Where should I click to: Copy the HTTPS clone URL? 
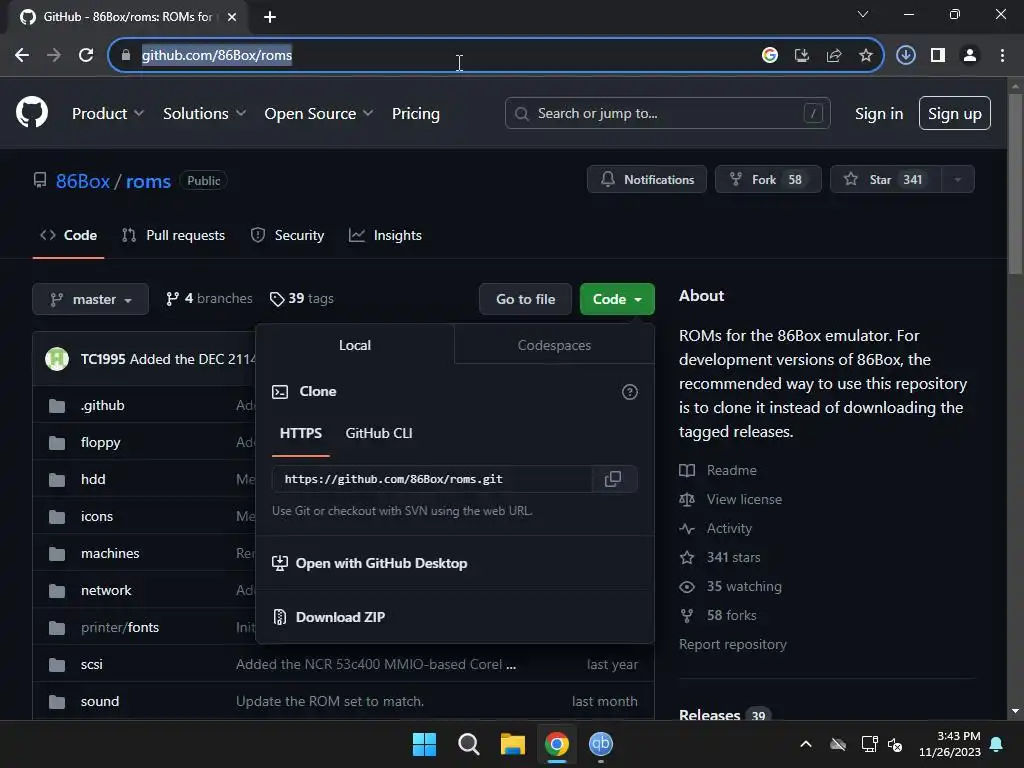[x=613, y=479]
